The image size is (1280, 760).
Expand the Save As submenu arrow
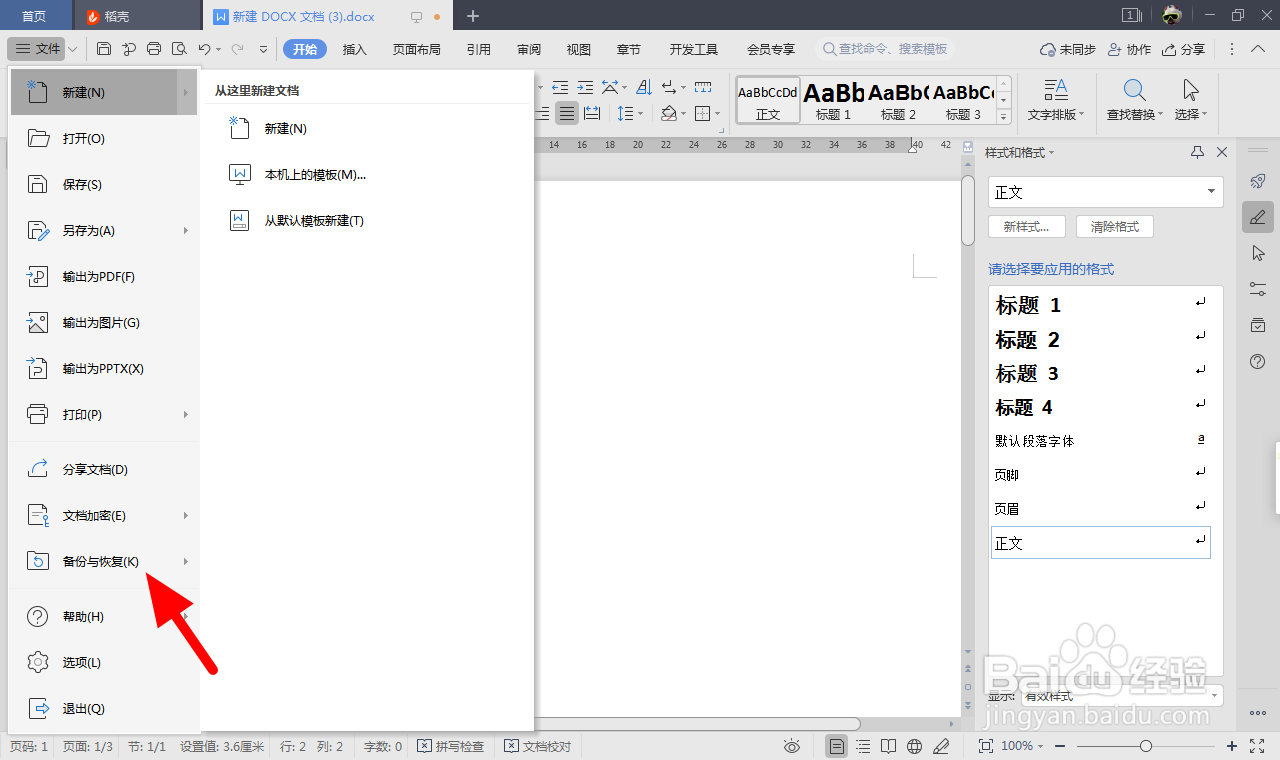186,231
